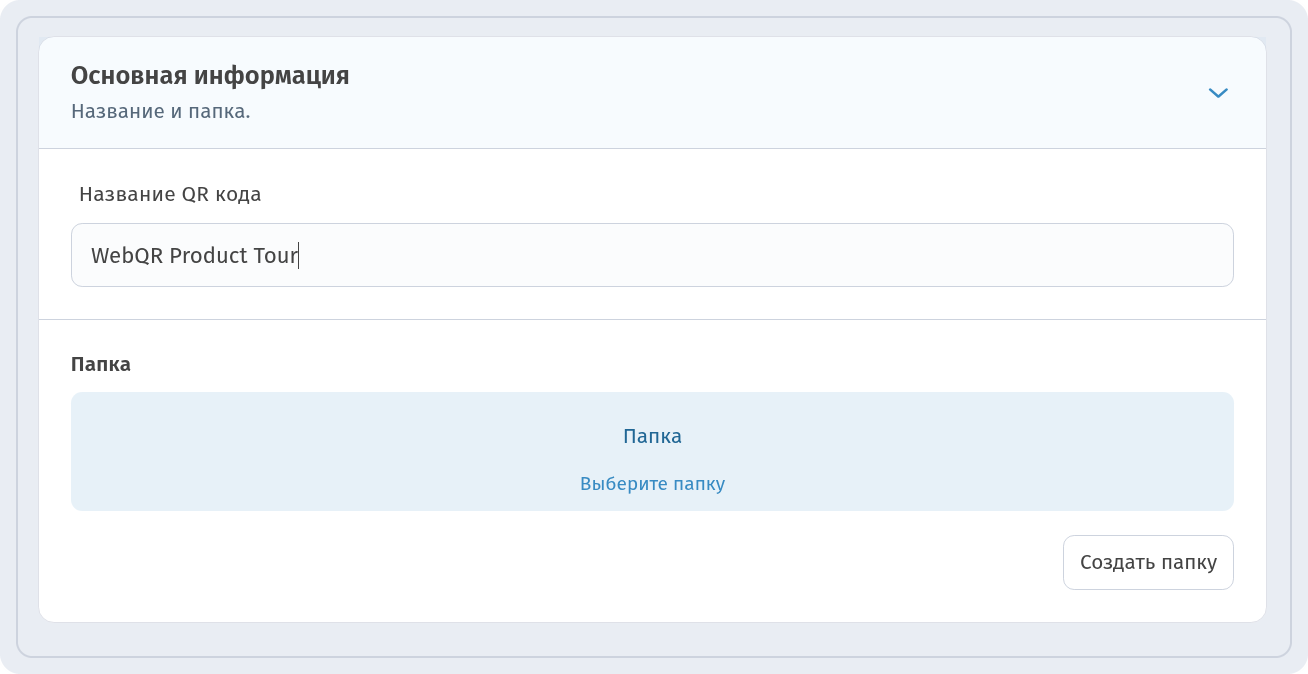Click the Название и папка. subtitle
This screenshot has width=1308, height=674.
[x=161, y=111]
